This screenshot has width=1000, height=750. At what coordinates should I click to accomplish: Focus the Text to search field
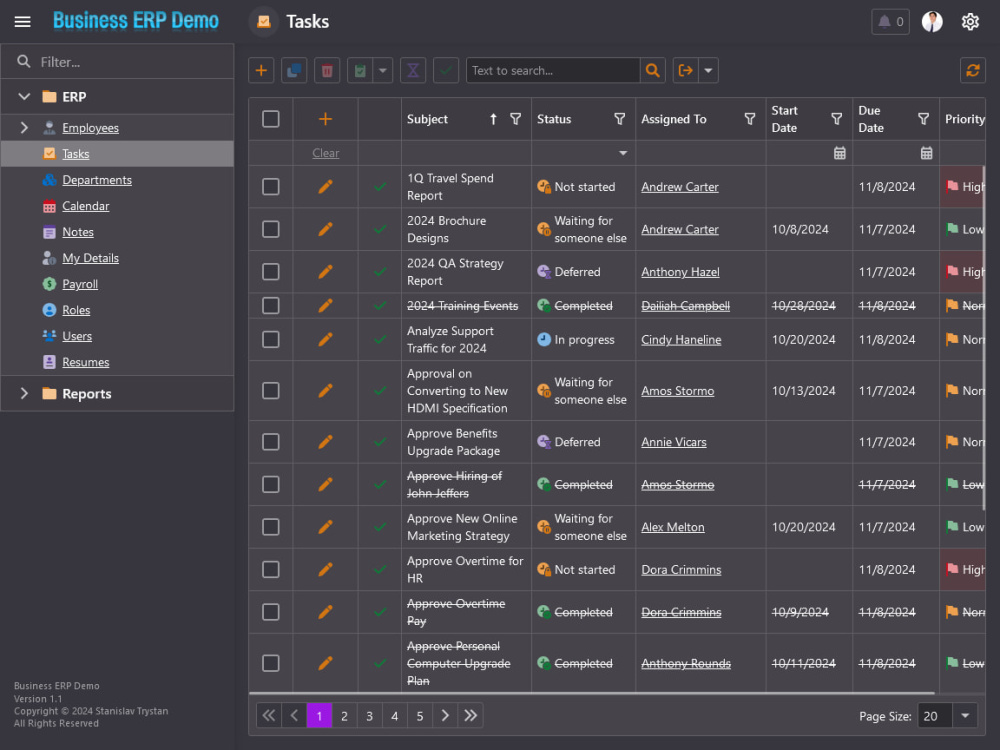[553, 70]
